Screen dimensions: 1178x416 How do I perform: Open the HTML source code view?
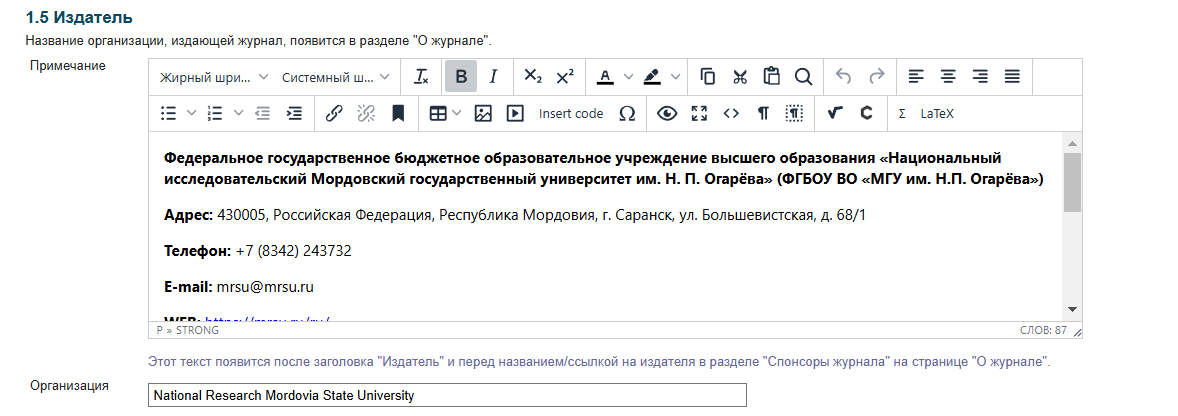pyautogui.click(x=731, y=113)
